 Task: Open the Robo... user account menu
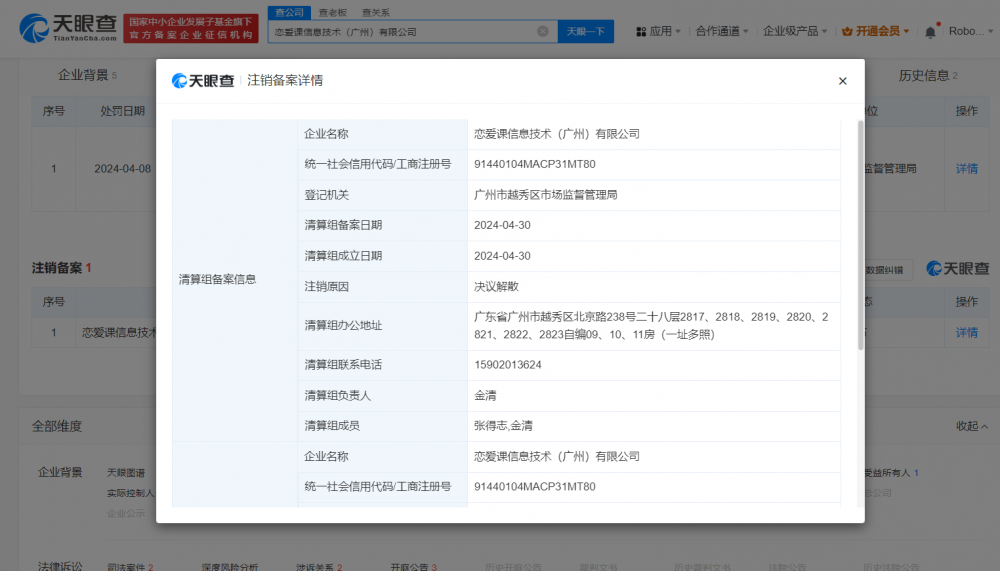[x=970, y=31]
